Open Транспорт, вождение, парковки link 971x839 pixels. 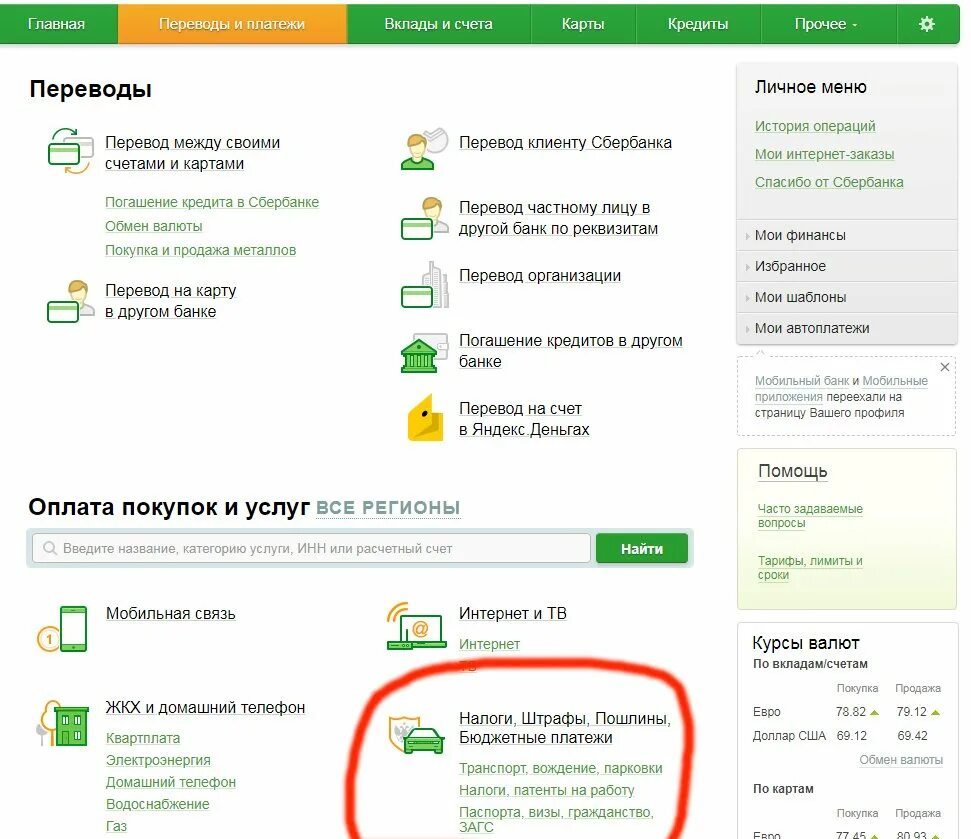560,768
